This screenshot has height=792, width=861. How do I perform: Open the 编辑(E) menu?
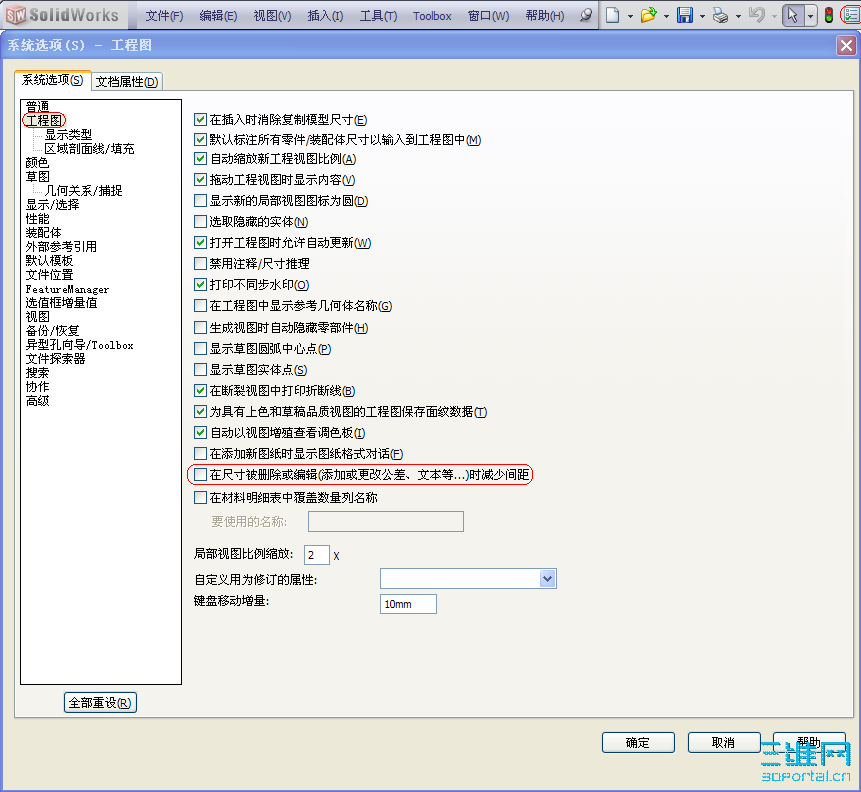(218, 16)
